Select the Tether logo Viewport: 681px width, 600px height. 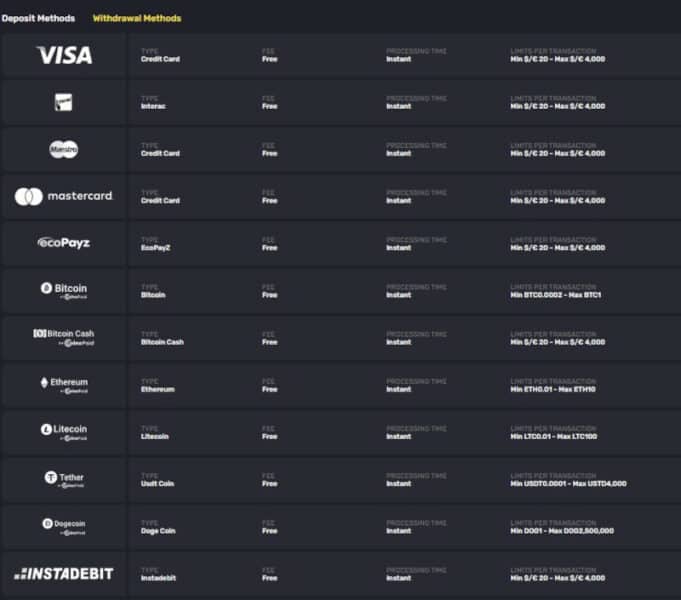[64, 479]
